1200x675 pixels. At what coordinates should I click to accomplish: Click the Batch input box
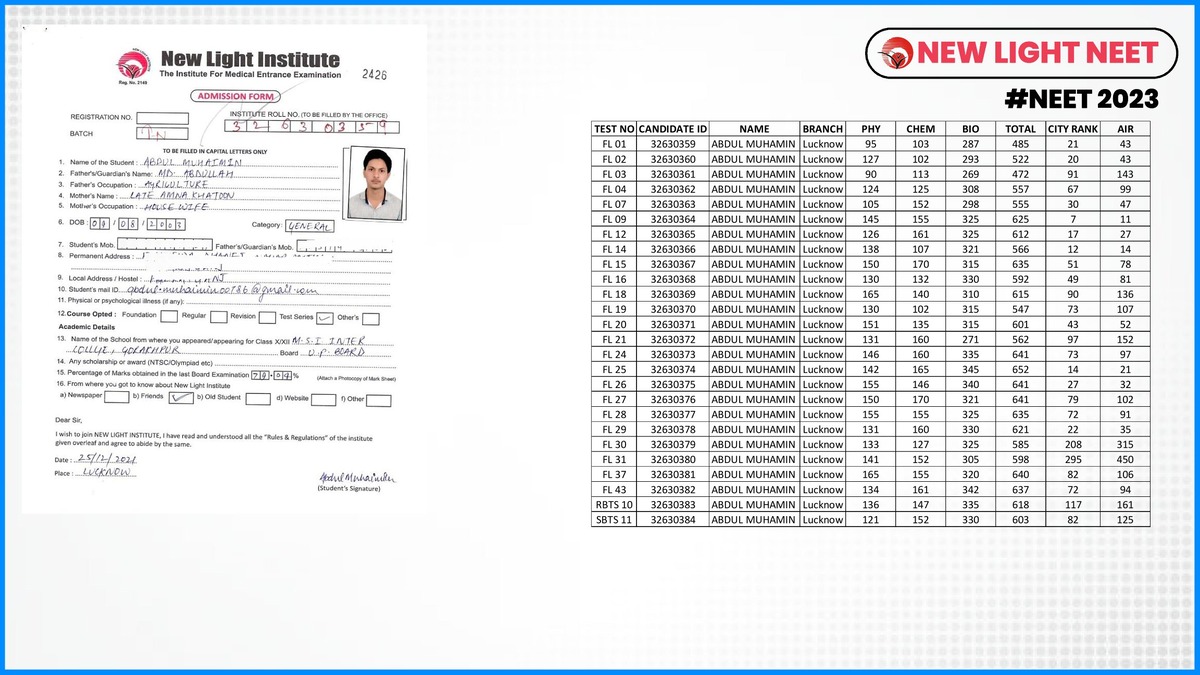pos(162,134)
